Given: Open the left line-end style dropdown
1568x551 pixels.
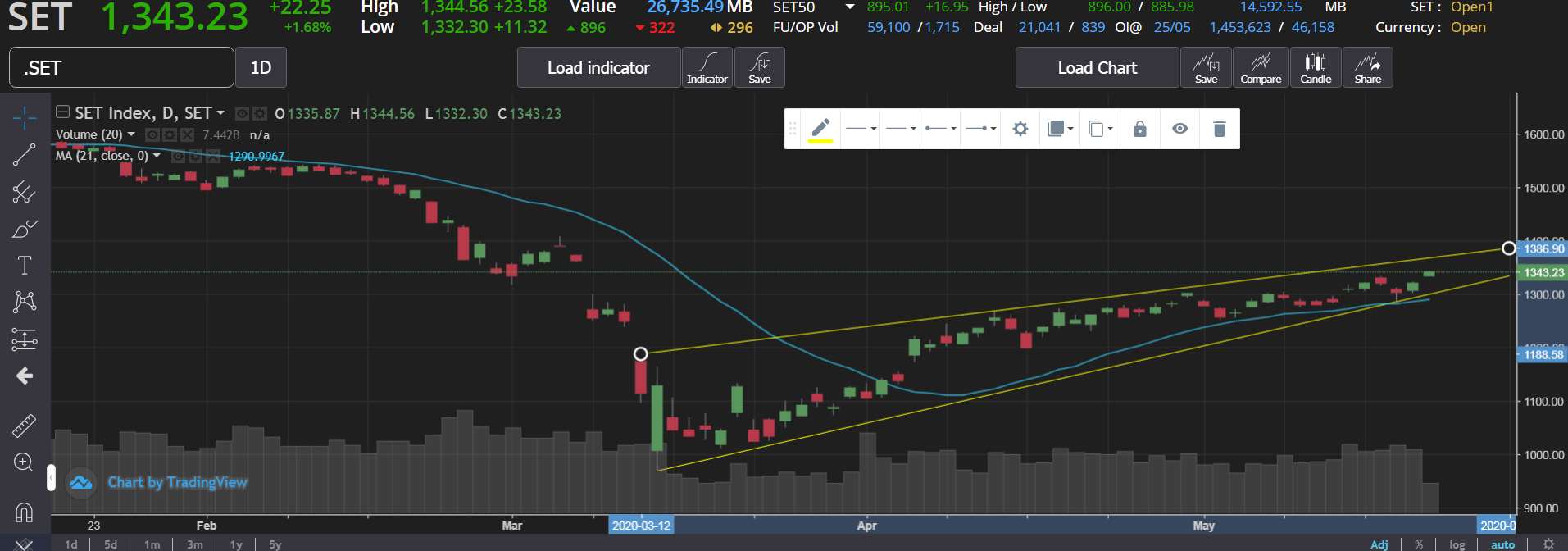Looking at the screenshot, I should click(940, 129).
